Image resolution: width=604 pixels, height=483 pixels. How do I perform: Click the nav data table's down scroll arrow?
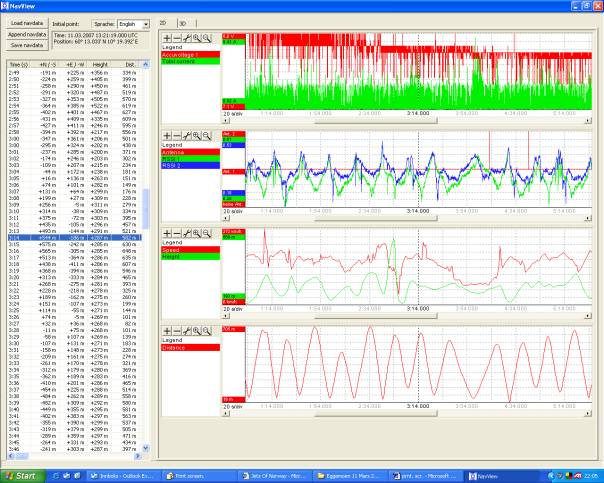tap(146, 448)
